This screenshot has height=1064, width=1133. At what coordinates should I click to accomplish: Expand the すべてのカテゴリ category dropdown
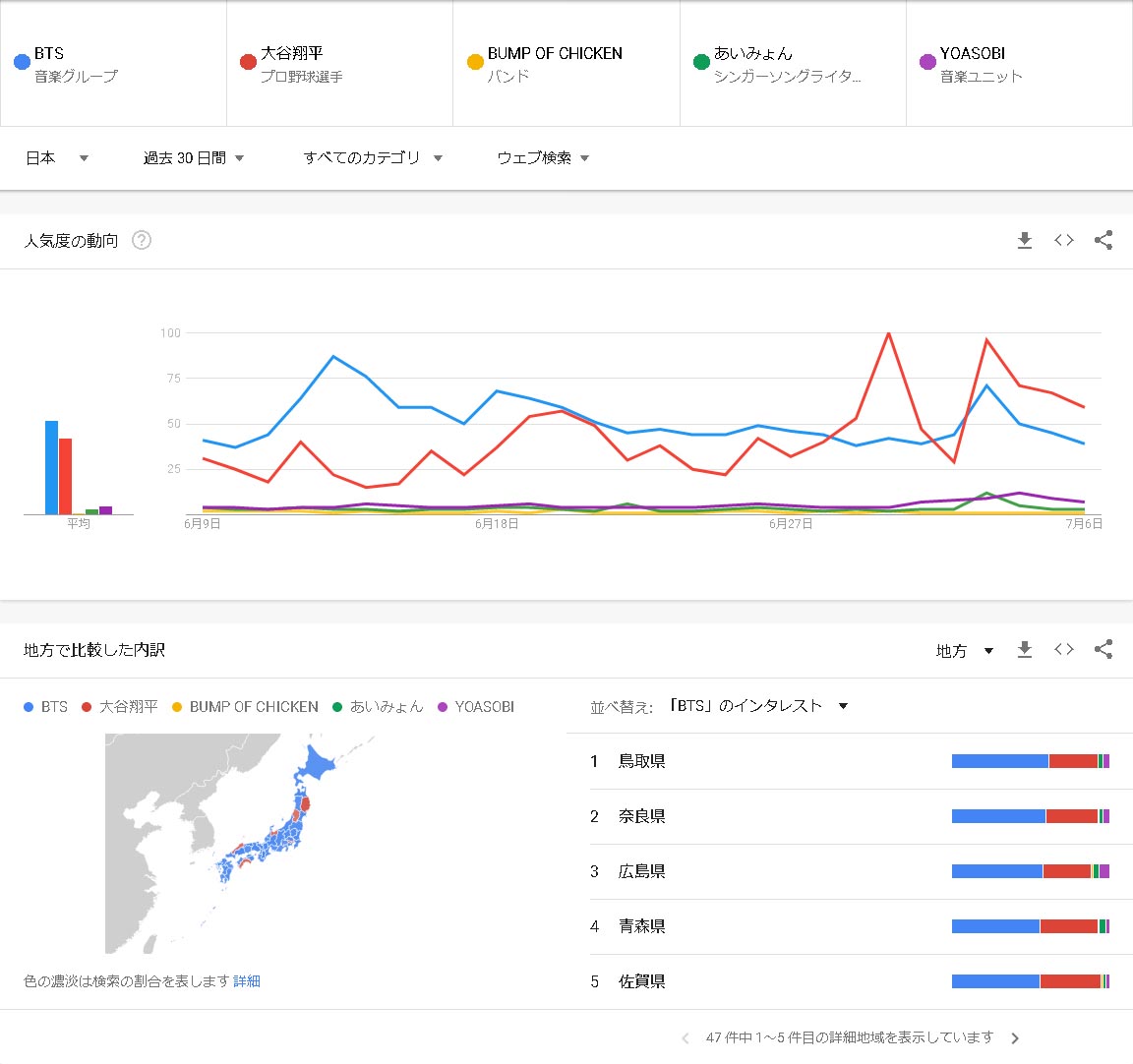373,158
